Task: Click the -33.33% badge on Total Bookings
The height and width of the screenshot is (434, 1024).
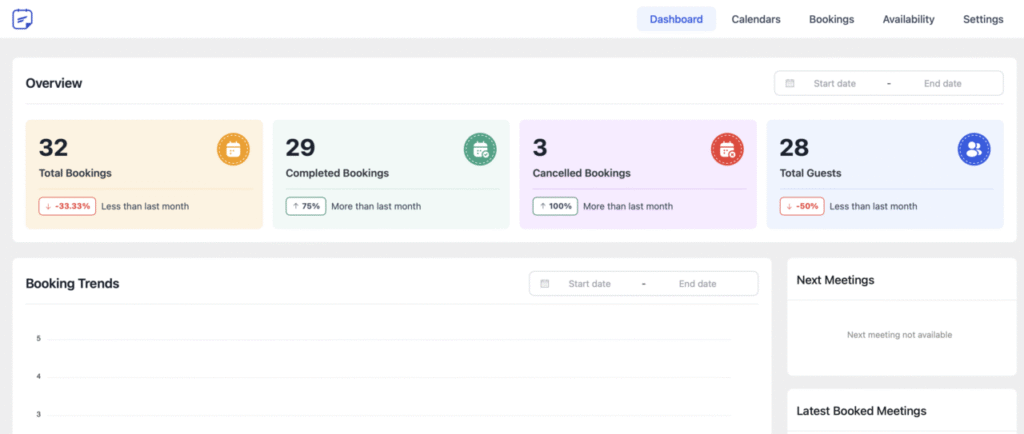Action: point(67,206)
